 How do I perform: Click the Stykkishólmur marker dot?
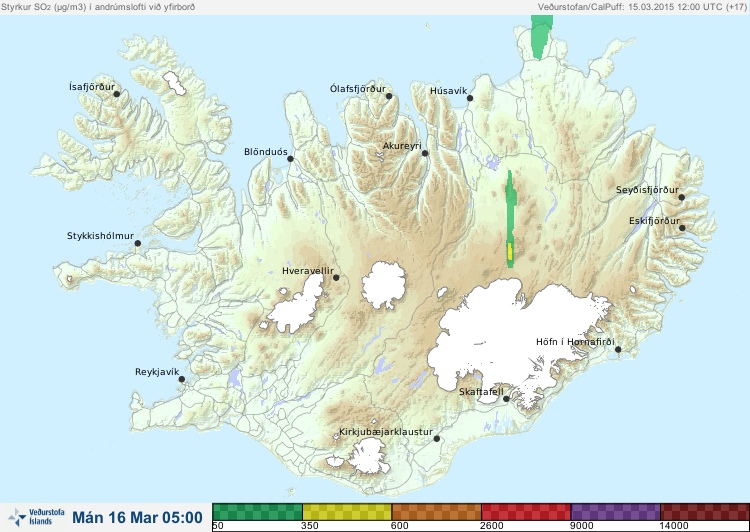(x=138, y=243)
